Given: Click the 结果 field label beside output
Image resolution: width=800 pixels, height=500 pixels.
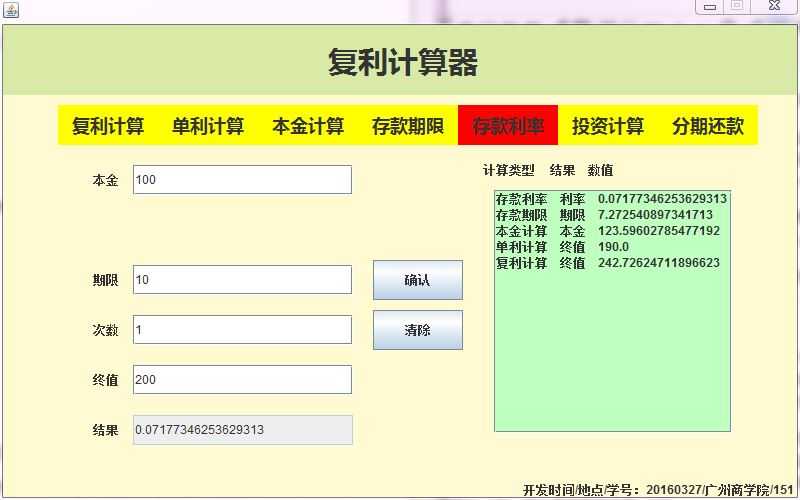Looking at the screenshot, I should [105, 430].
